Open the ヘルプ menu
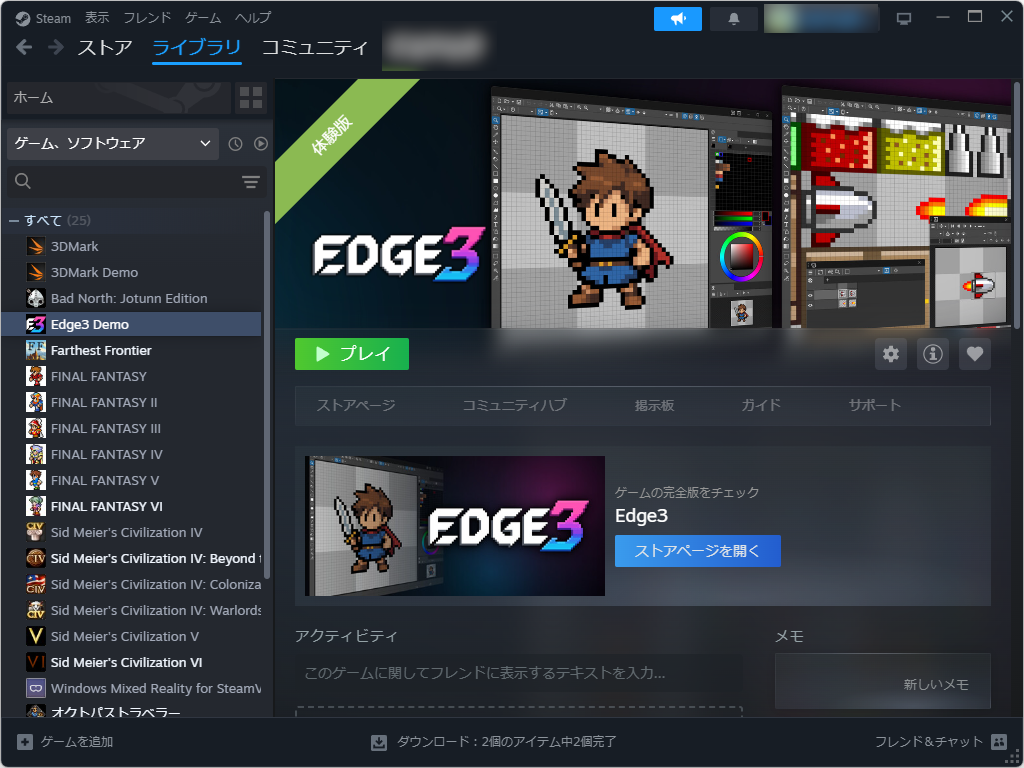 (x=253, y=18)
